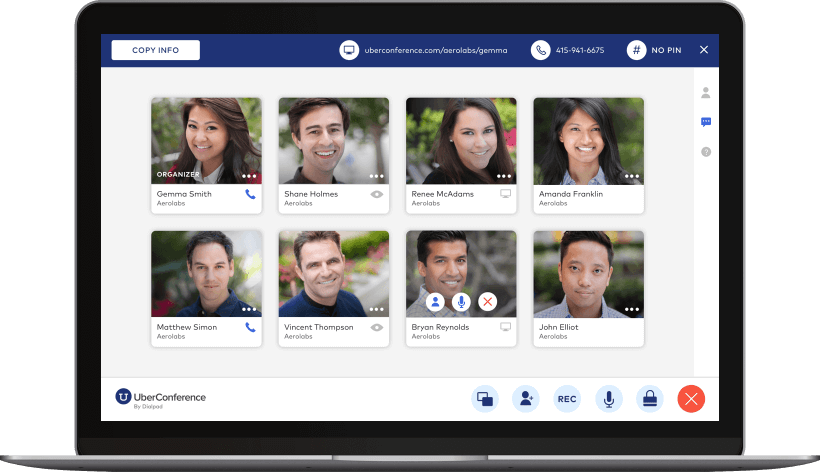Viewport: 820px width, 472px height.
Task: Click the COPY INFO button
Action: point(155,50)
